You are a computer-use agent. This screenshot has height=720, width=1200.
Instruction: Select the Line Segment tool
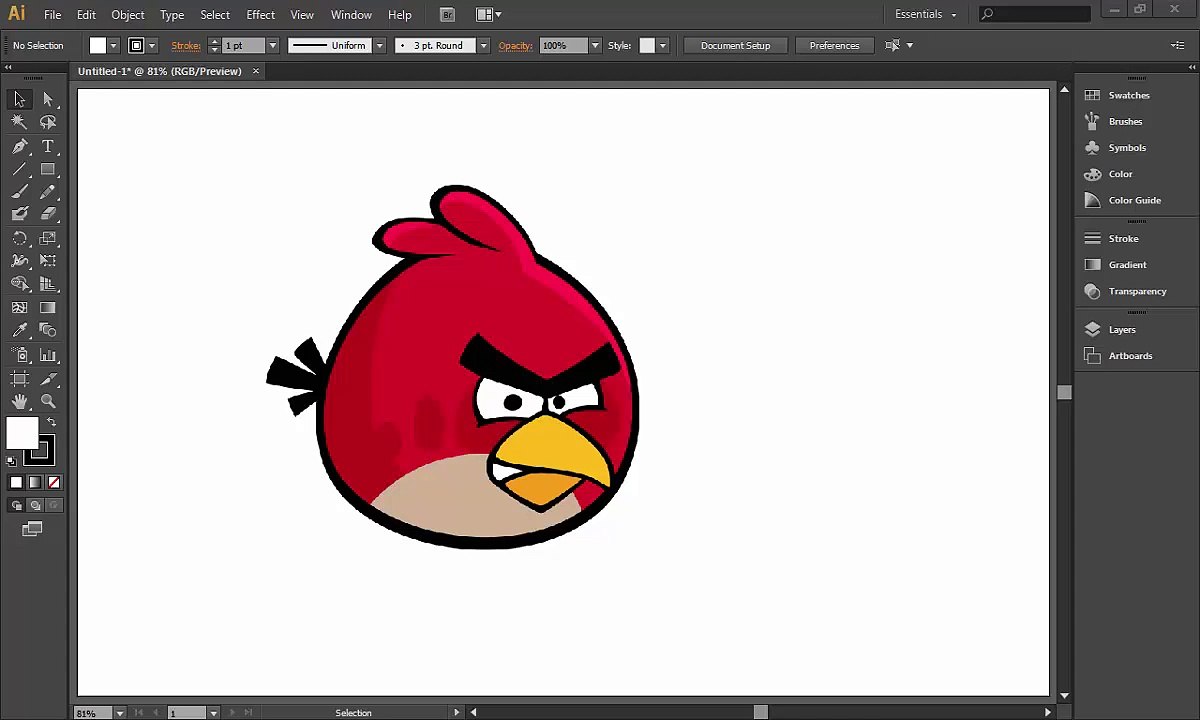tap(19, 169)
